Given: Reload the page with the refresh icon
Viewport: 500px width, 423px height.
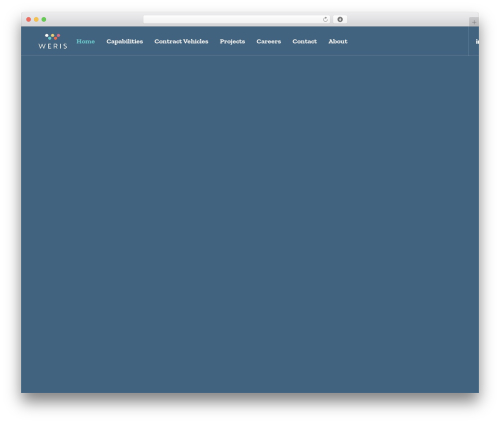Looking at the screenshot, I should [325, 19].
